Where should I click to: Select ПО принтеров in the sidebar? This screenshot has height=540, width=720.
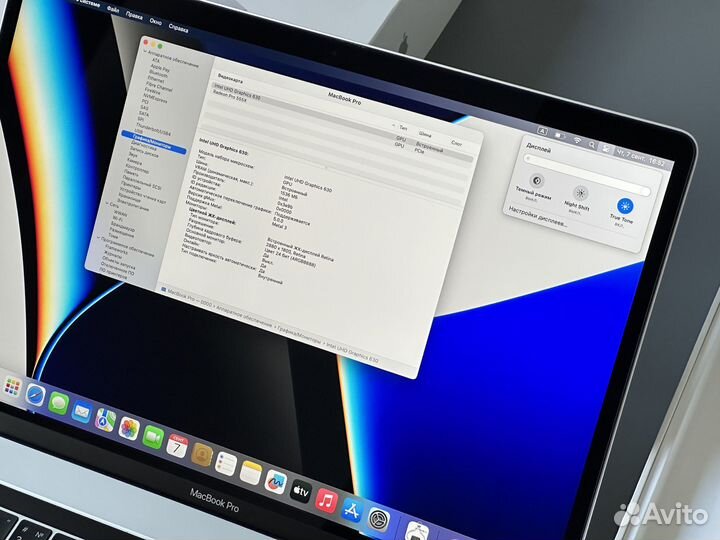pos(113,274)
